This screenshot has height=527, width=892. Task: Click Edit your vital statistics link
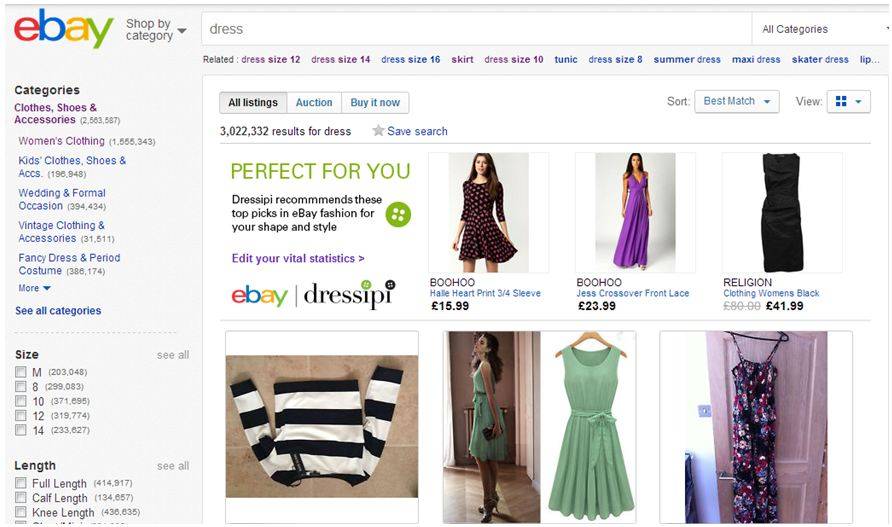pos(298,258)
